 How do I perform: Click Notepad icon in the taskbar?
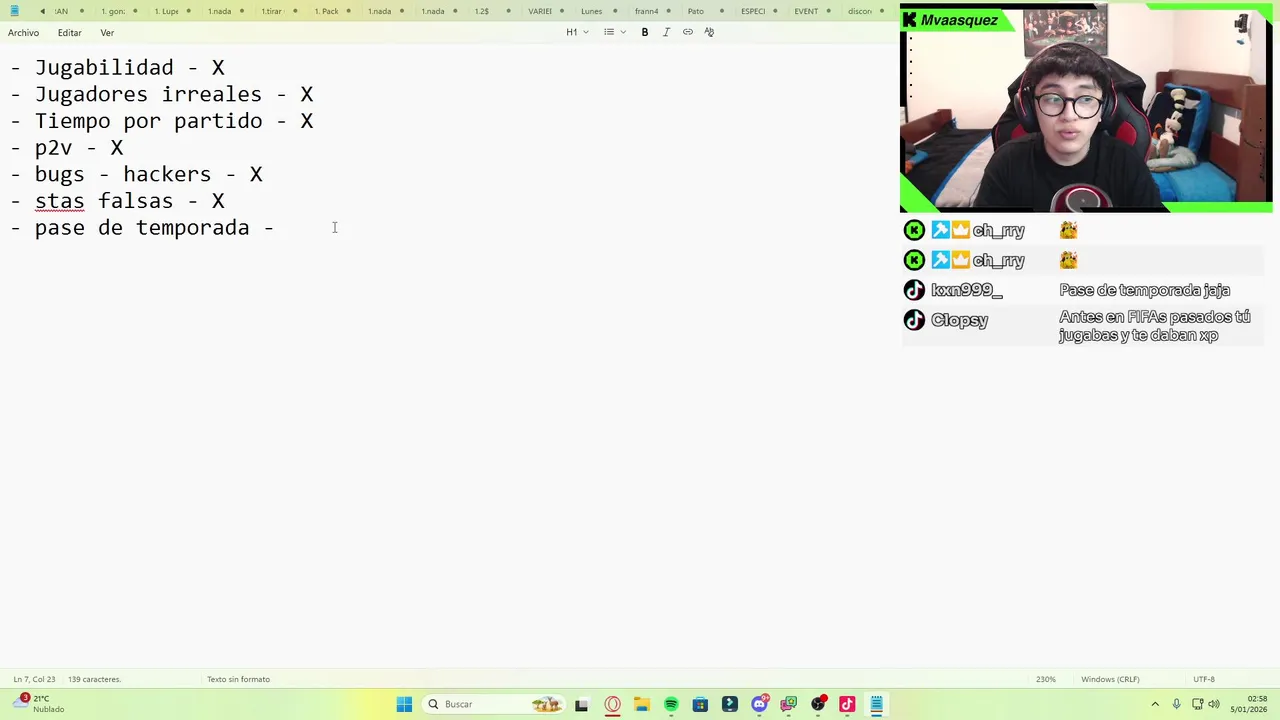(x=876, y=704)
